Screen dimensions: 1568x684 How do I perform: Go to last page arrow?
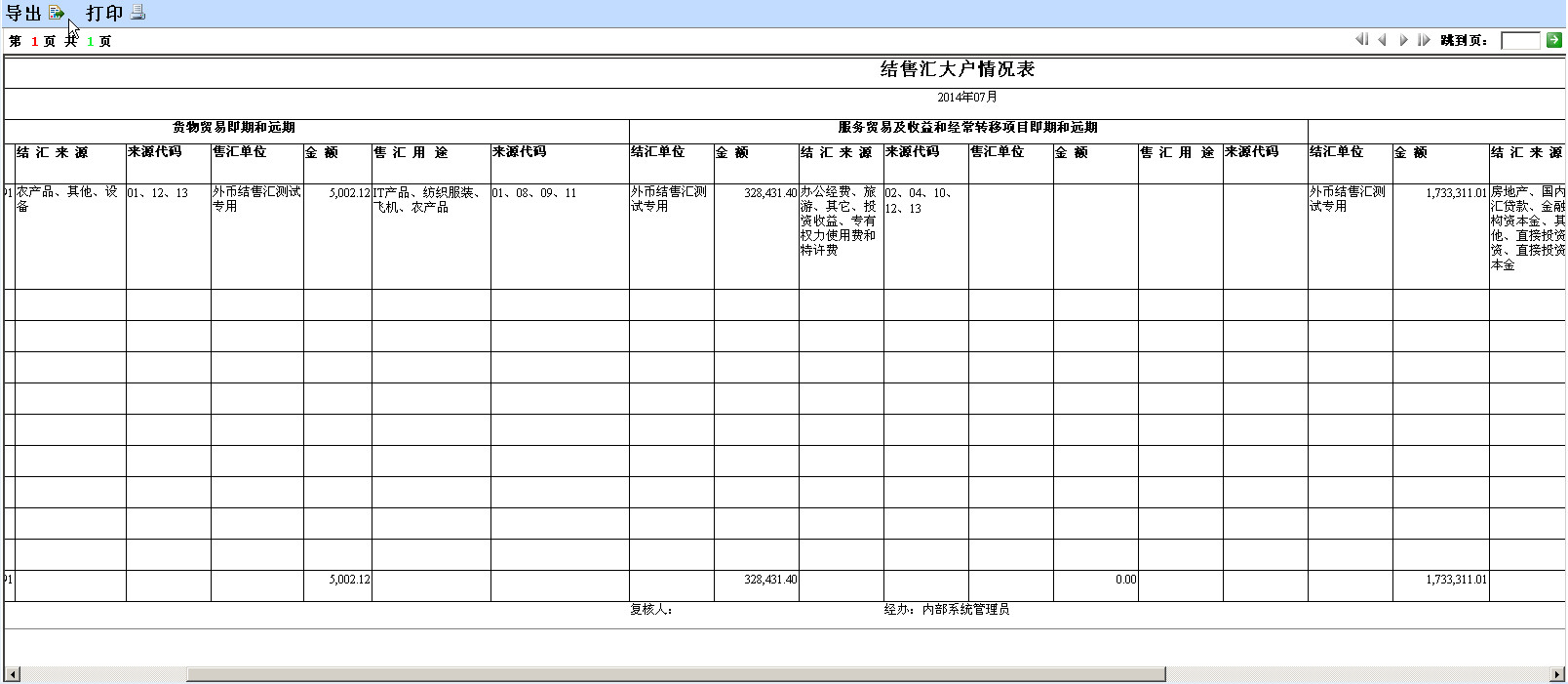pos(1424,40)
